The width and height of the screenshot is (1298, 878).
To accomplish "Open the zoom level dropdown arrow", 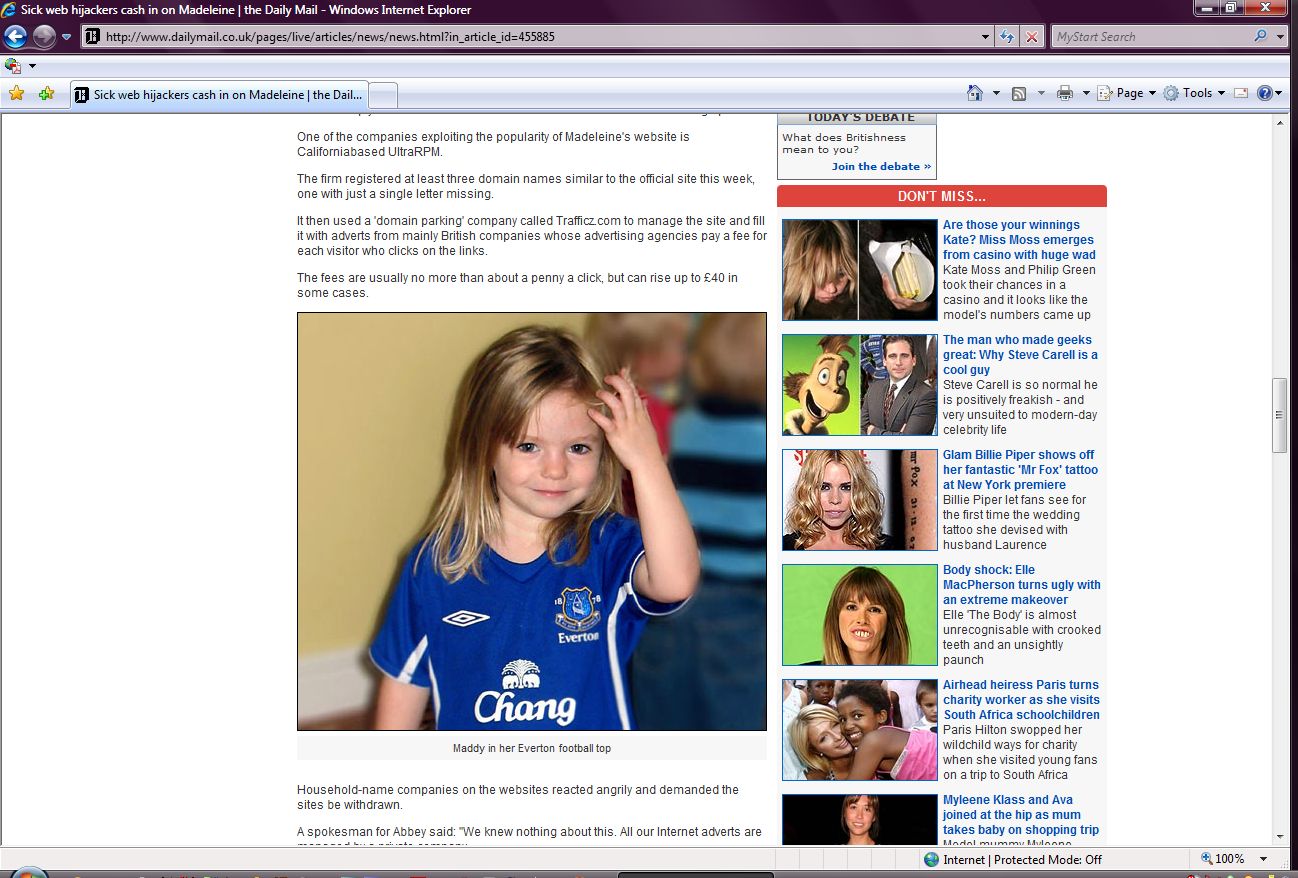I will click(1264, 859).
